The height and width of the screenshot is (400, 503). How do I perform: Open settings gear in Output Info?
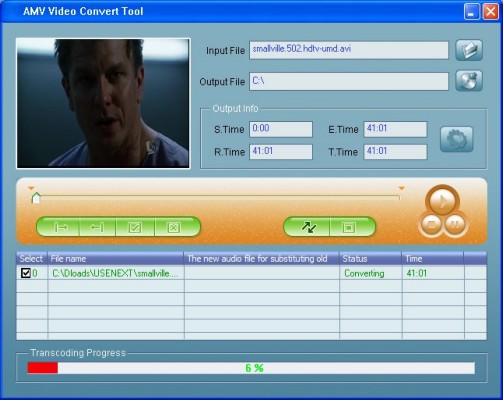tap(456, 139)
